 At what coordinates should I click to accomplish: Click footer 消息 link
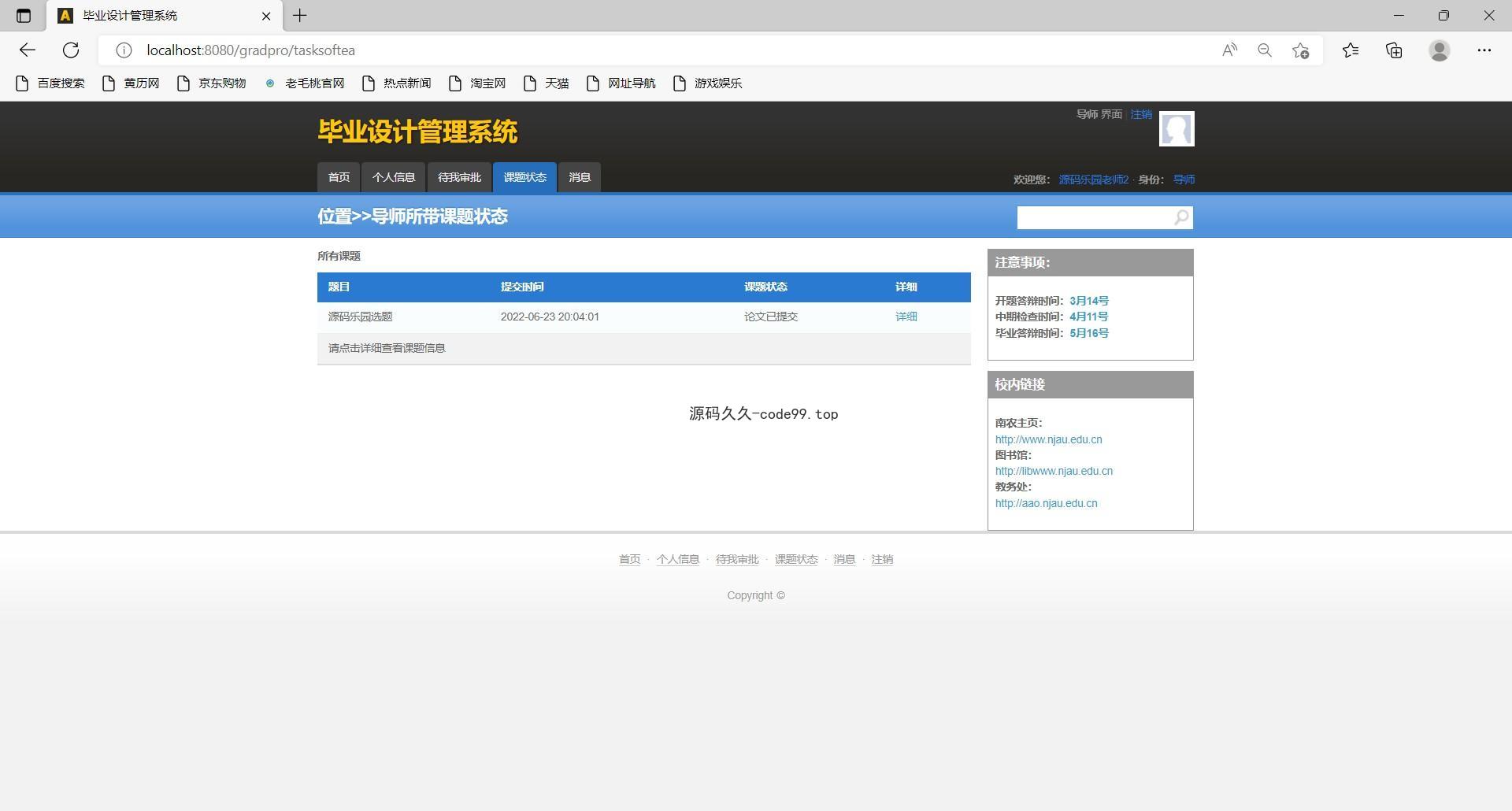[x=844, y=559]
